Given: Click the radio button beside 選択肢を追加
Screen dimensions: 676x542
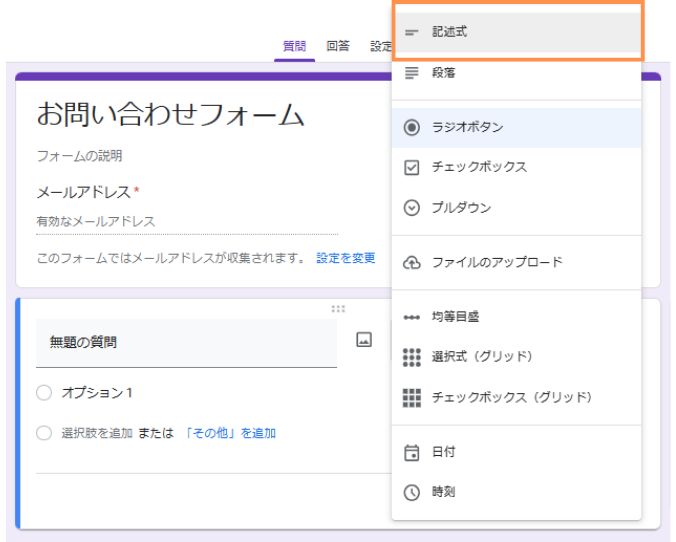Looking at the screenshot, I should point(44,433).
